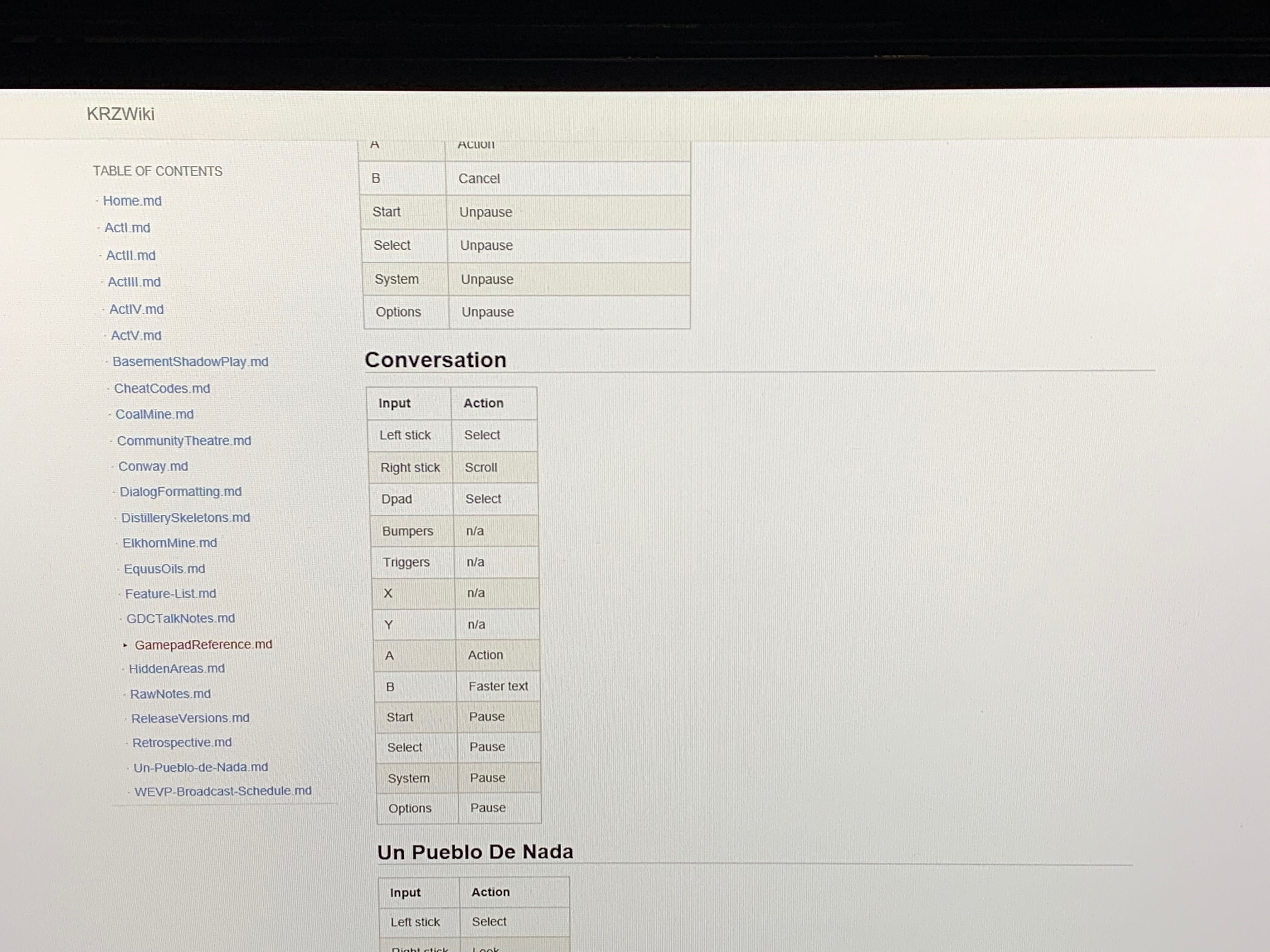Screen dimensions: 1270x952
Task: Open Feature-List.md link
Action: [170, 594]
